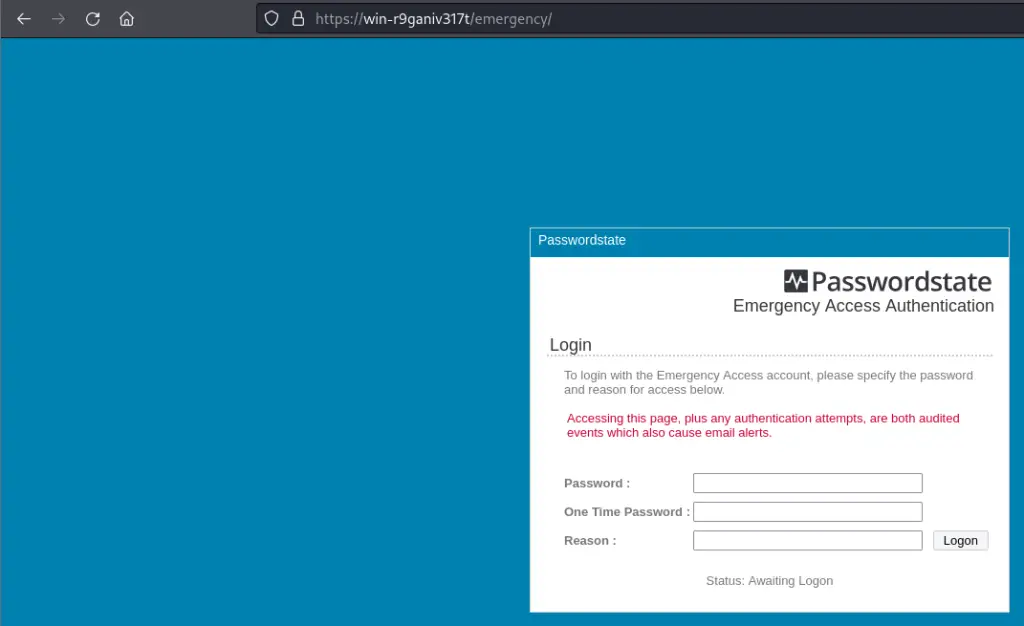
Task: Click the Passwordstate brand name text
Action: [x=901, y=282]
